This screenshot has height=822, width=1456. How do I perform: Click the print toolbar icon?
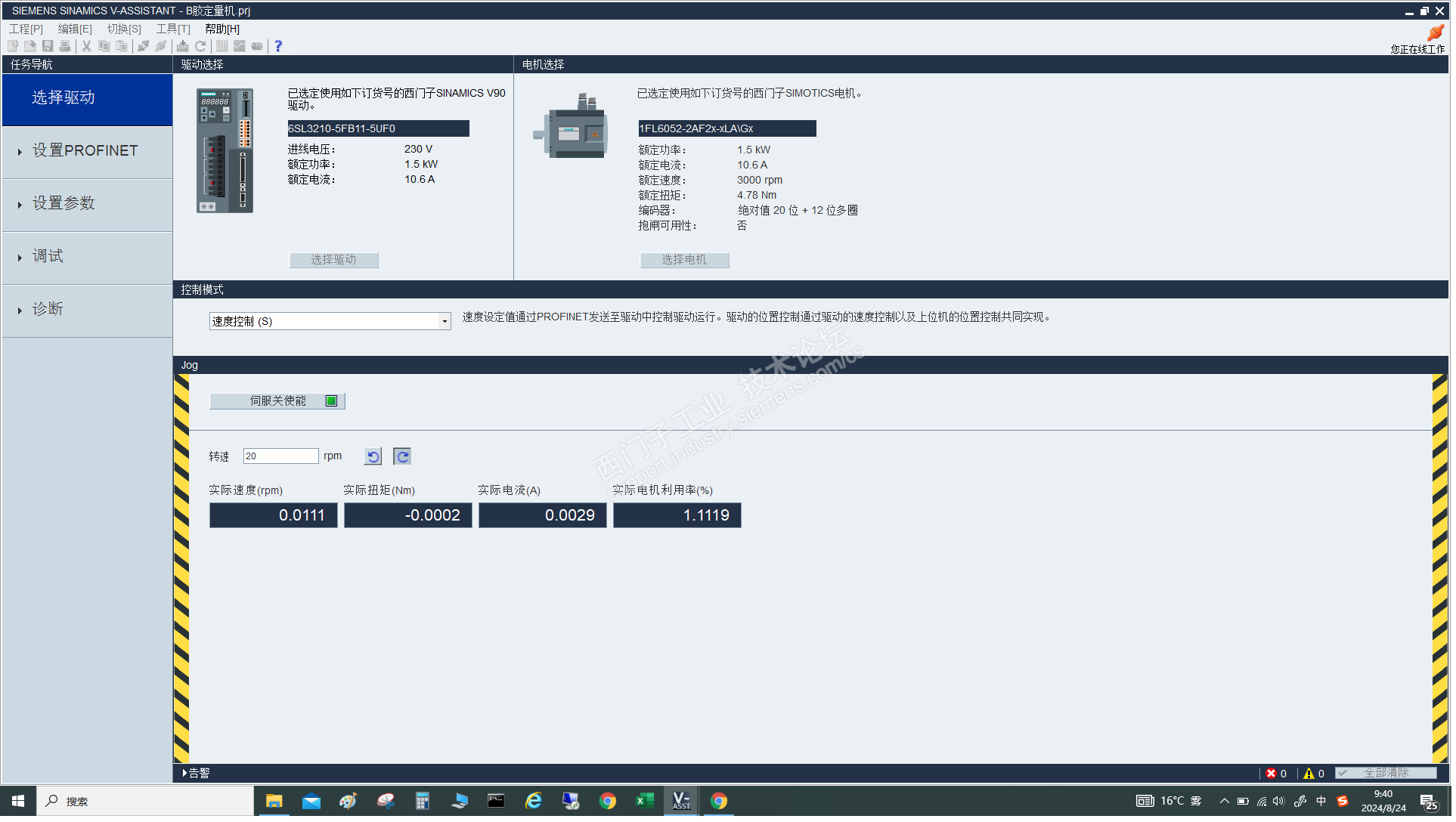(x=65, y=47)
